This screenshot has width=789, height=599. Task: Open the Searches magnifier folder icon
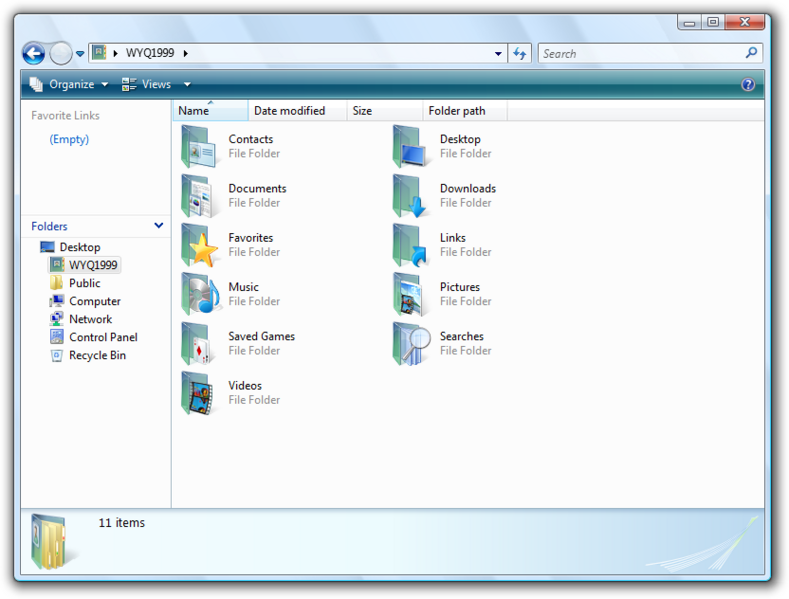click(x=411, y=344)
